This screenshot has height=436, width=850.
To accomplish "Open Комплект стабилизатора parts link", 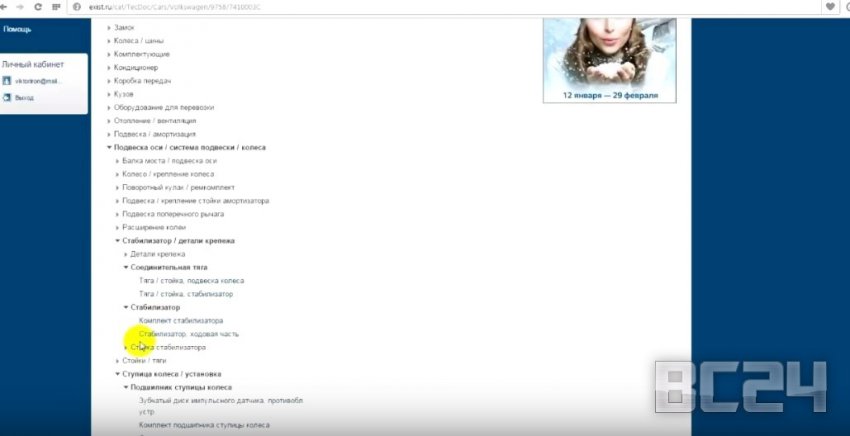I will (181, 320).
